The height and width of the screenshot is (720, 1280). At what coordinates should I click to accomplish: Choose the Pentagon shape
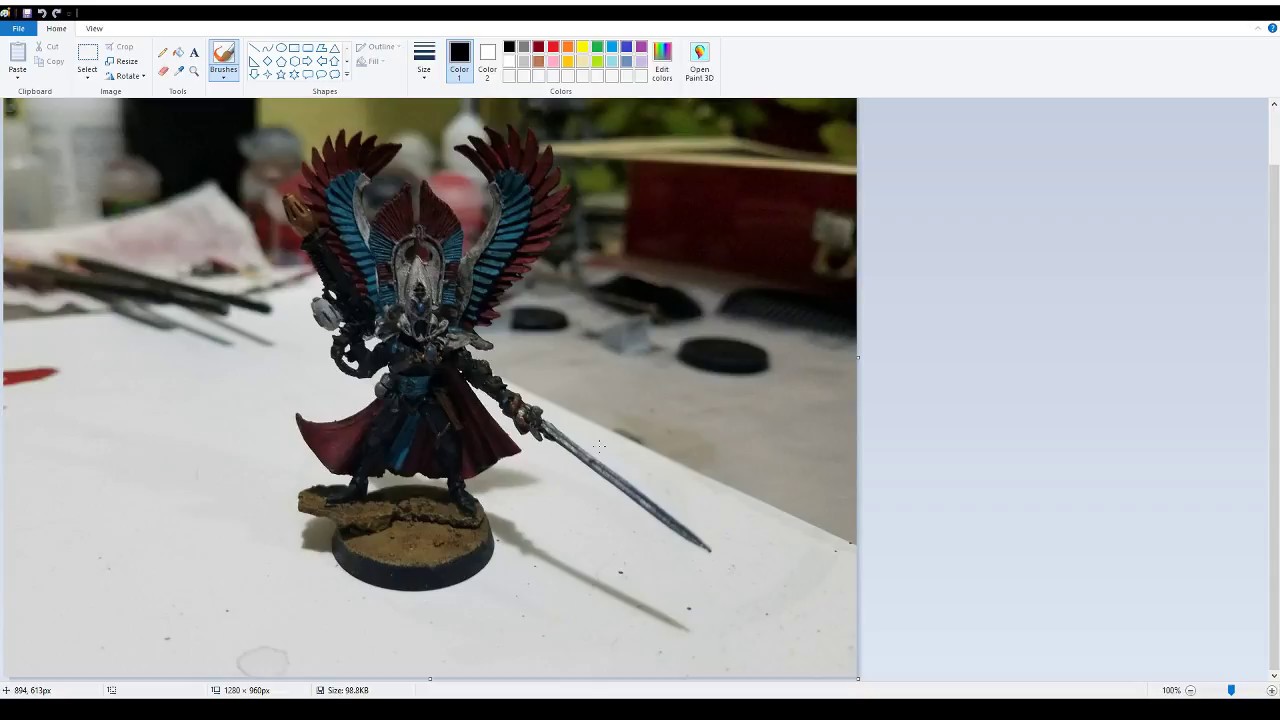point(281,61)
